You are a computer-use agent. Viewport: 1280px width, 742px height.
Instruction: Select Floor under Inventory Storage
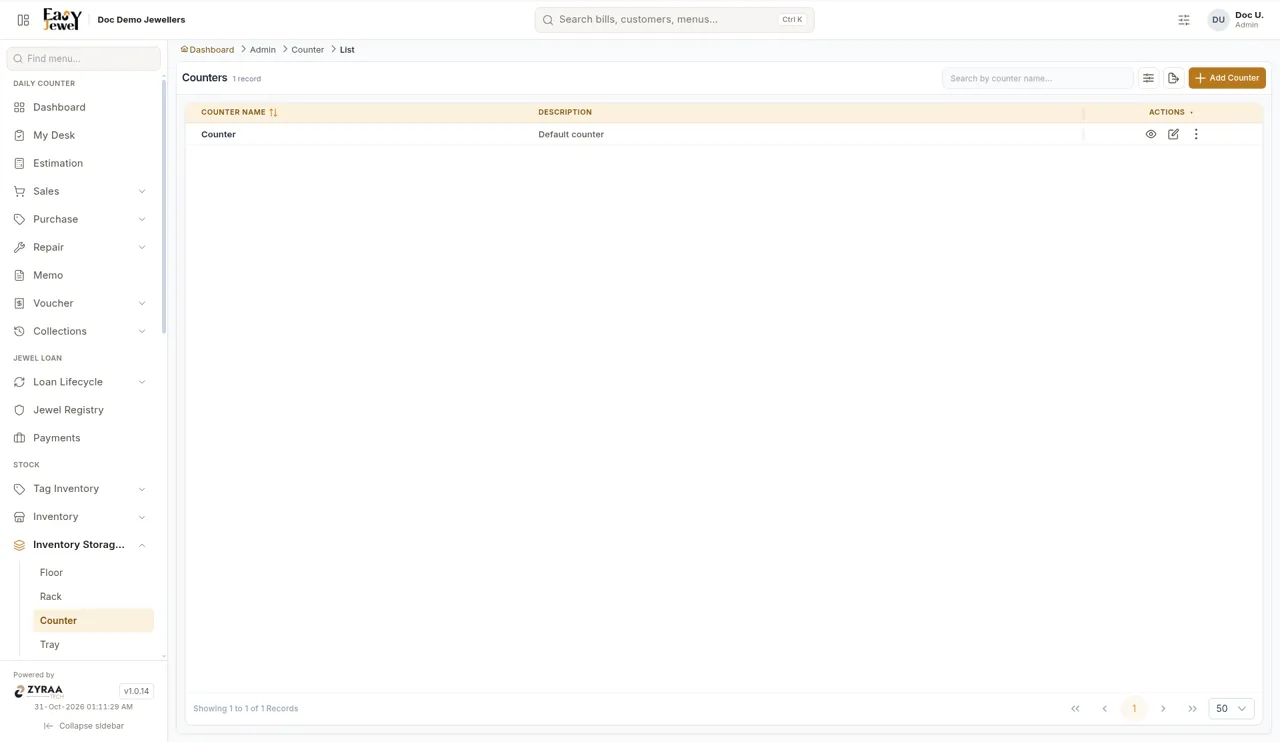(93, 573)
